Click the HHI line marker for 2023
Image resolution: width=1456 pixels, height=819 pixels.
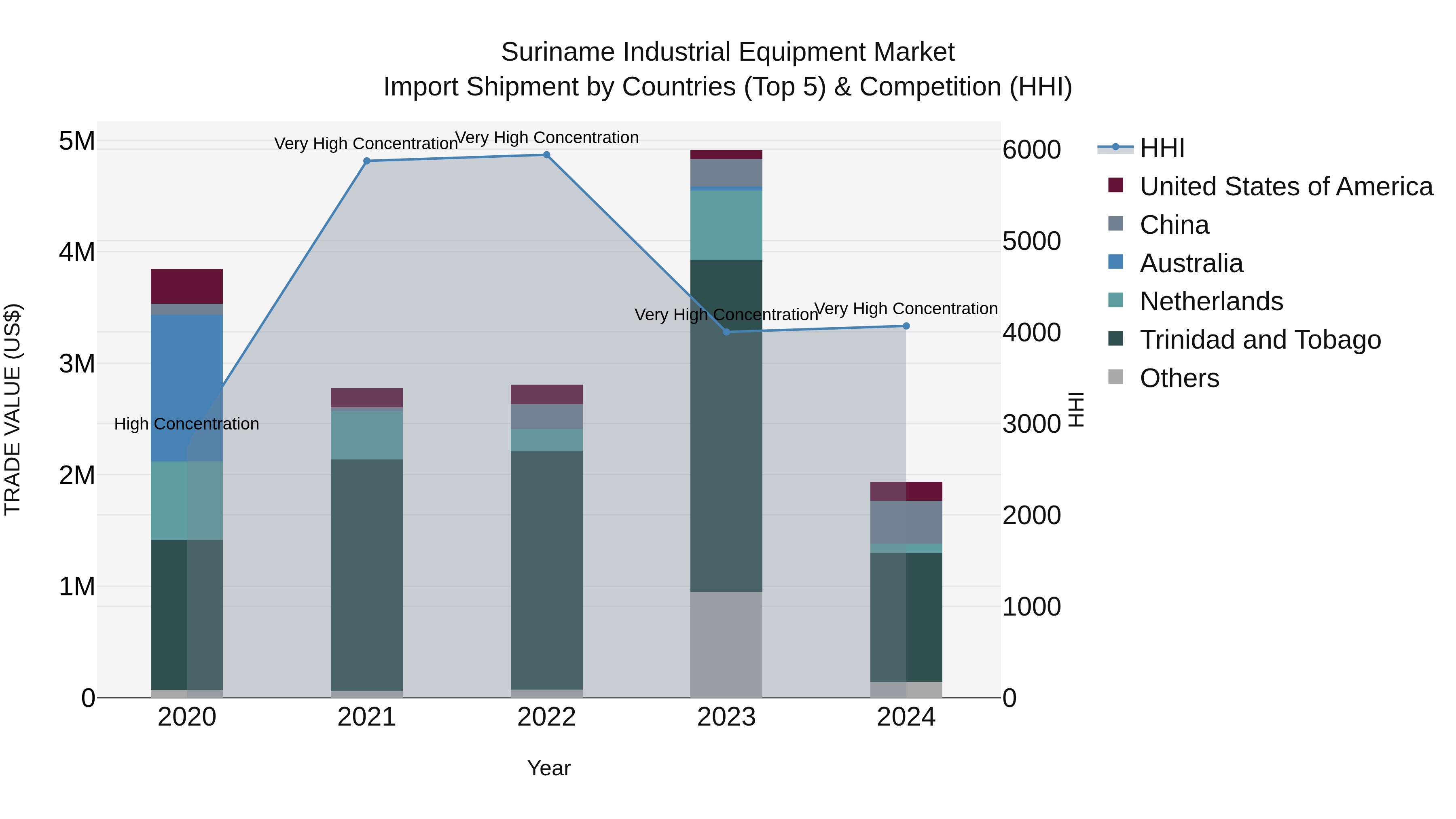(x=726, y=332)
